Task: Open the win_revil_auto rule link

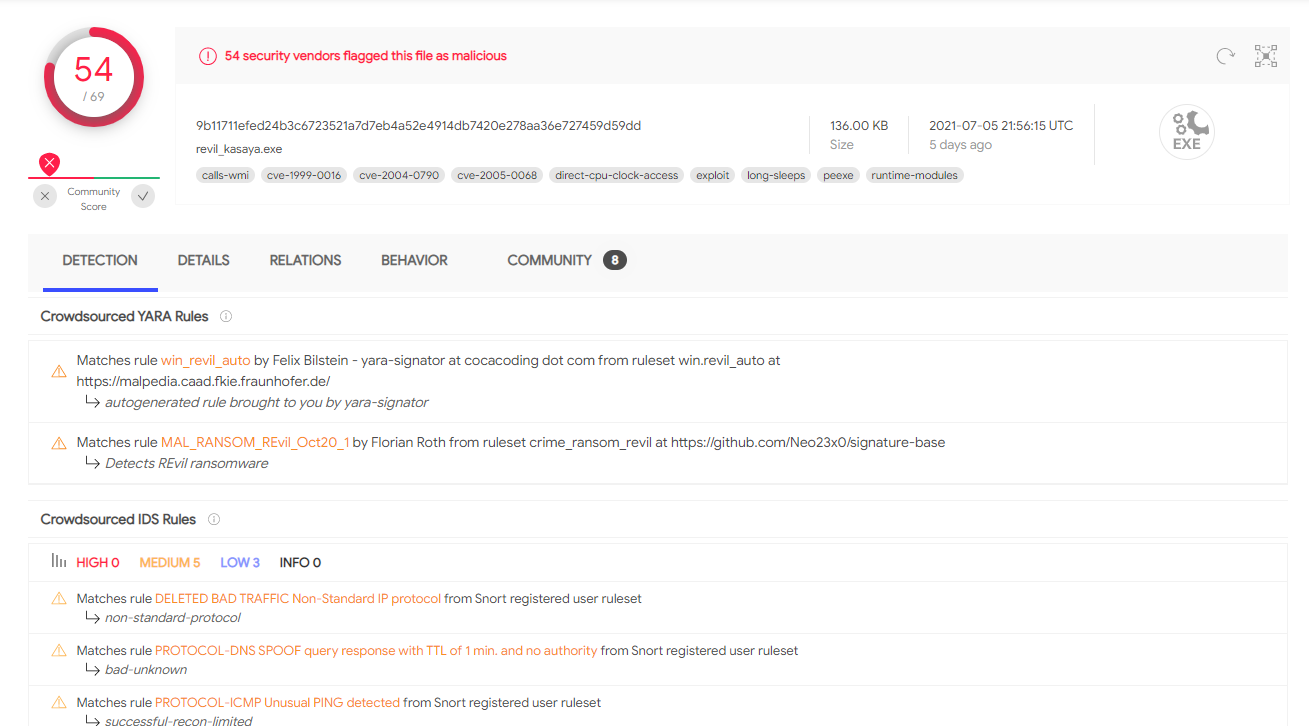Action: pos(205,360)
